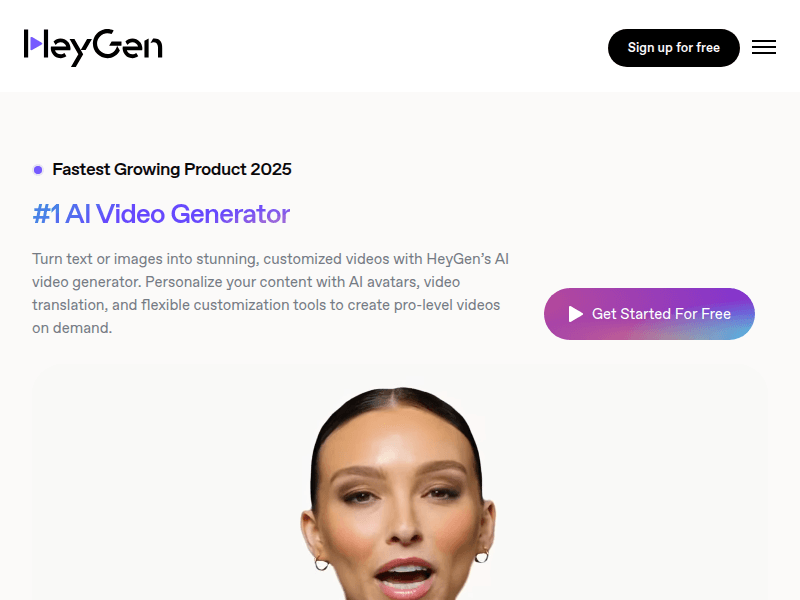Click the word Generator in the heading
The image size is (800, 600).
pyautogui.click(x=230, y=214)
